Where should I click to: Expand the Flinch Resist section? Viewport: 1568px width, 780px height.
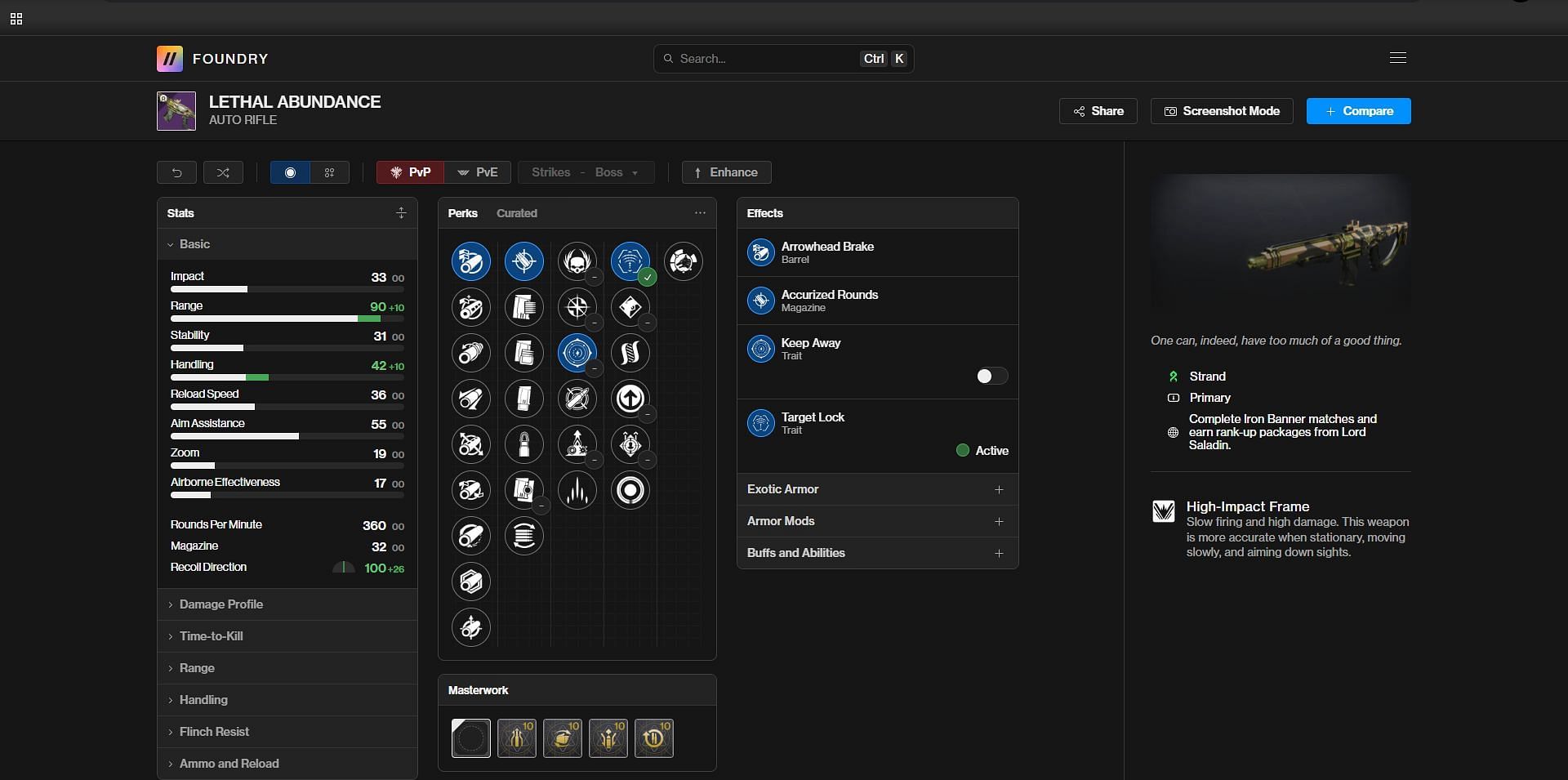[x=287, y=732]
